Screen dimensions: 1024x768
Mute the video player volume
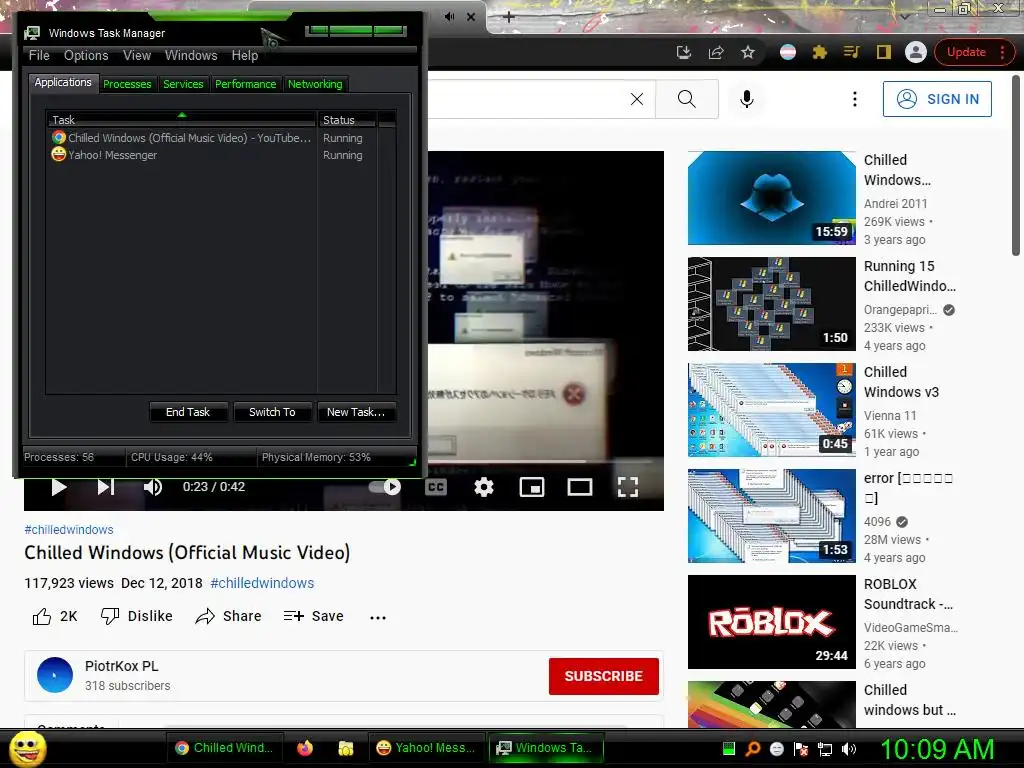point(153,487)
